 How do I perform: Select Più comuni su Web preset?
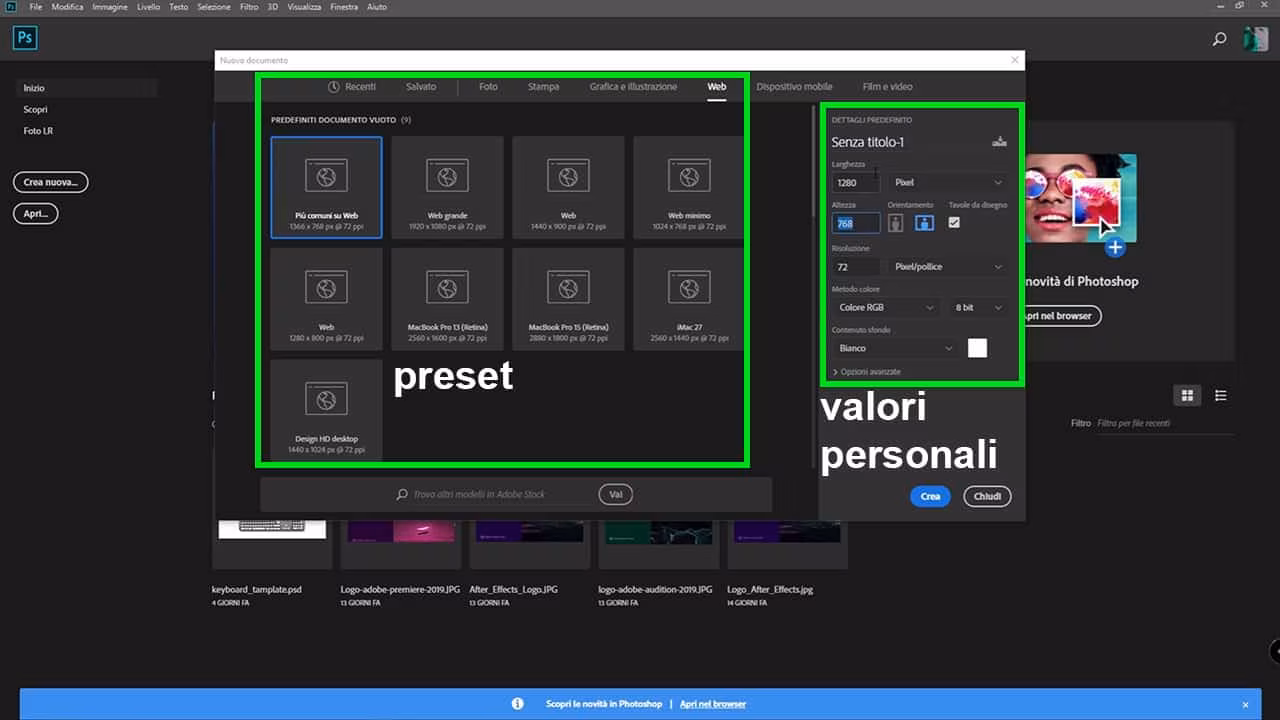pos(326,187)
